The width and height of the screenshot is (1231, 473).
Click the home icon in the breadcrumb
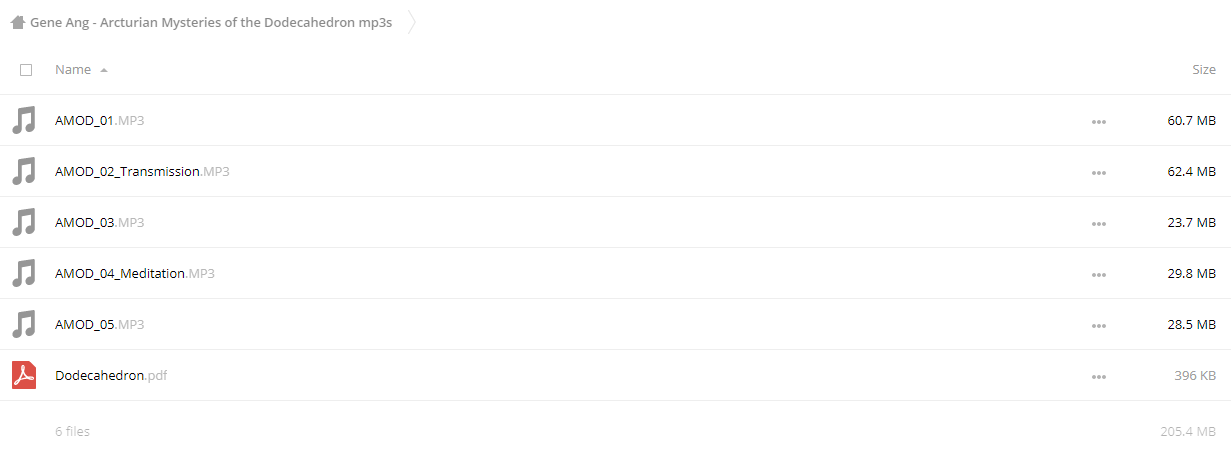pyautogui.click(x=18, y=22)
